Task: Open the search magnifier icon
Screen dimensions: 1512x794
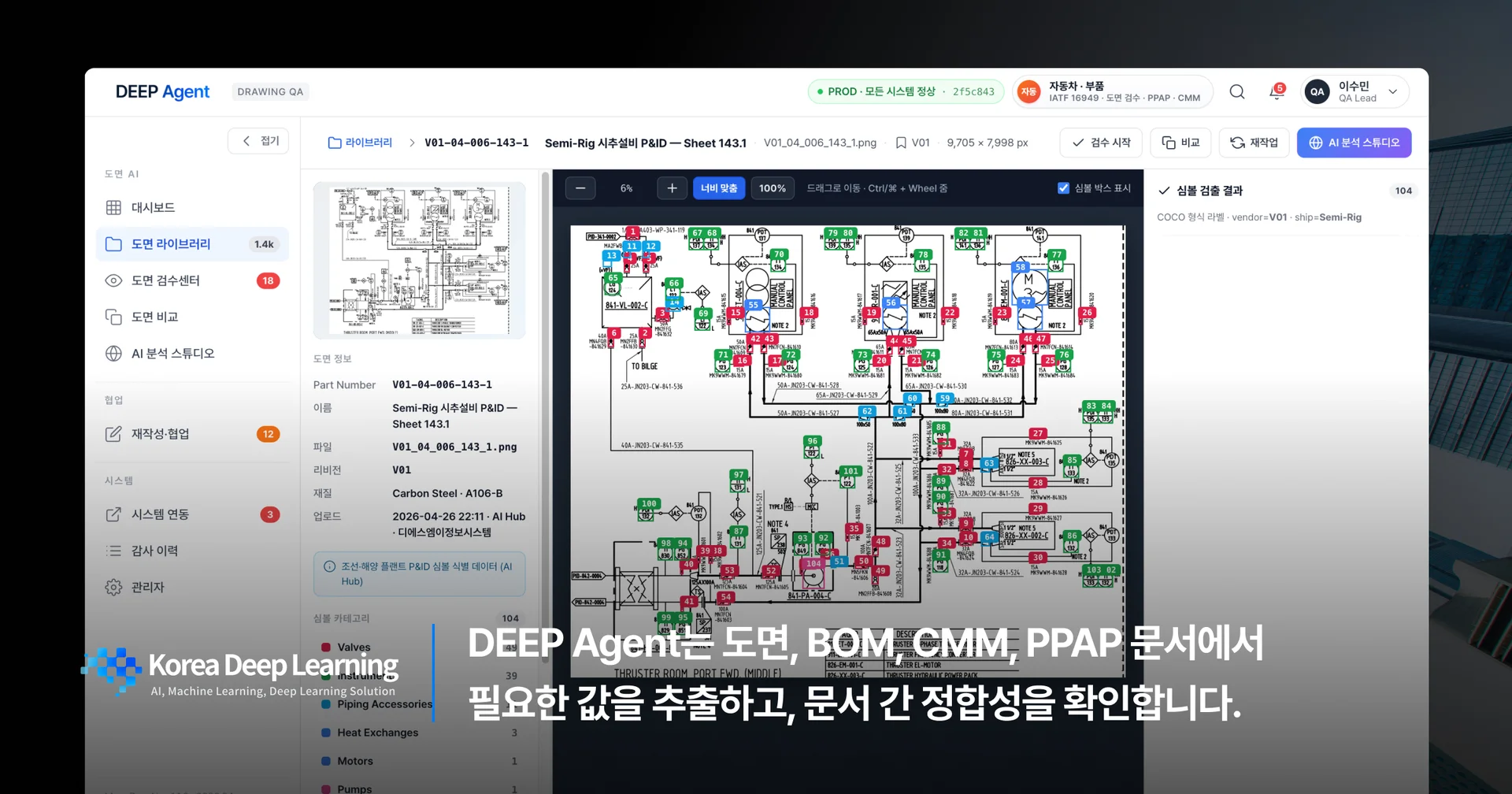Action: 1237,92
